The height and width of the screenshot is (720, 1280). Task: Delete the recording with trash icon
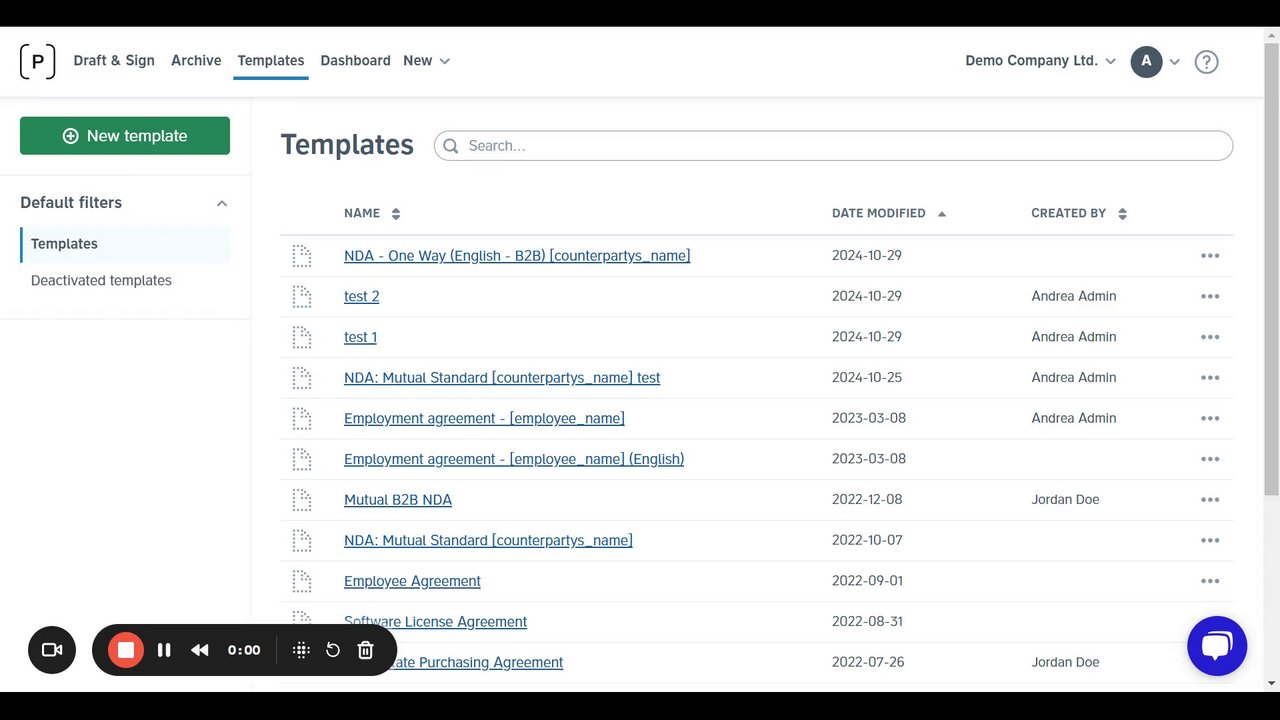[366, 650]
